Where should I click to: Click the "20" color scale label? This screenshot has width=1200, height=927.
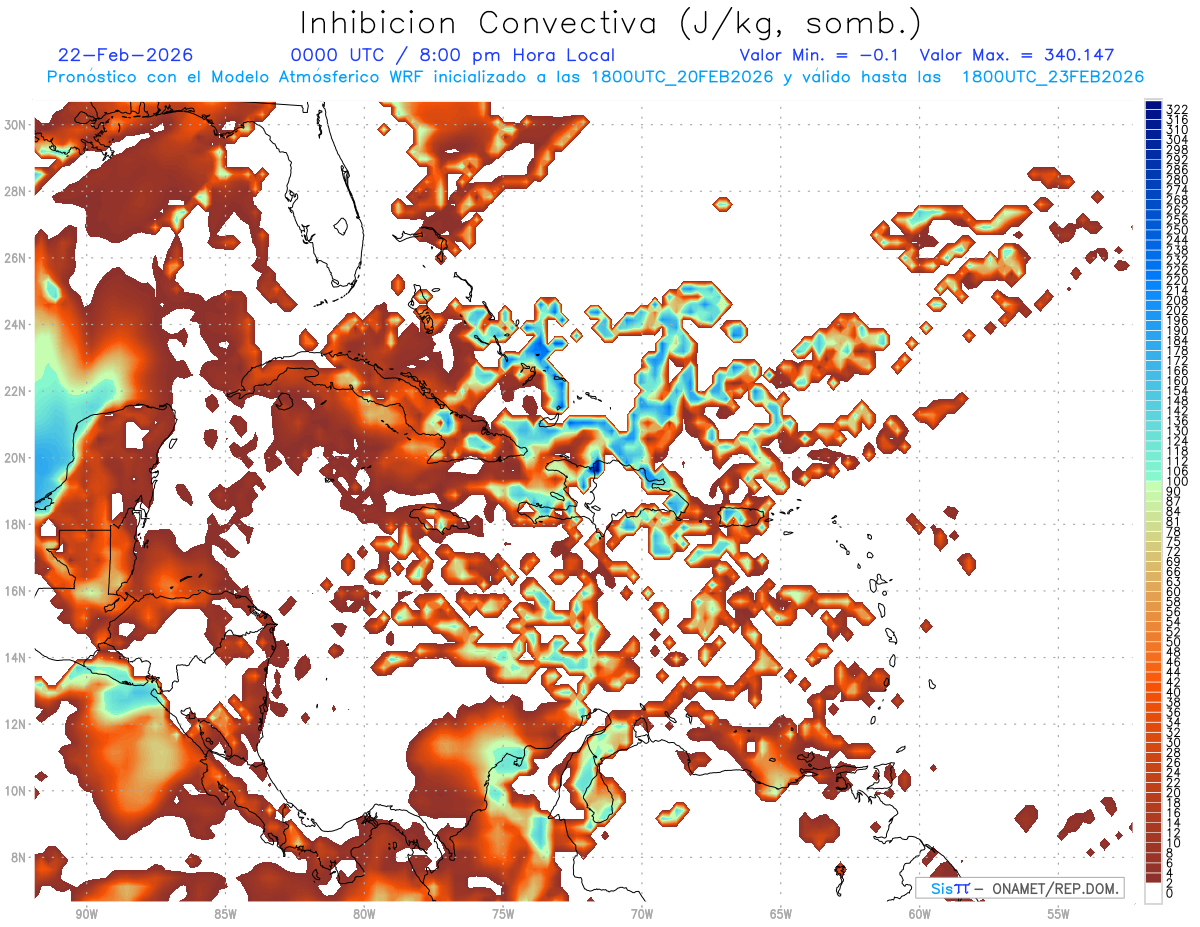[1174, 792]
